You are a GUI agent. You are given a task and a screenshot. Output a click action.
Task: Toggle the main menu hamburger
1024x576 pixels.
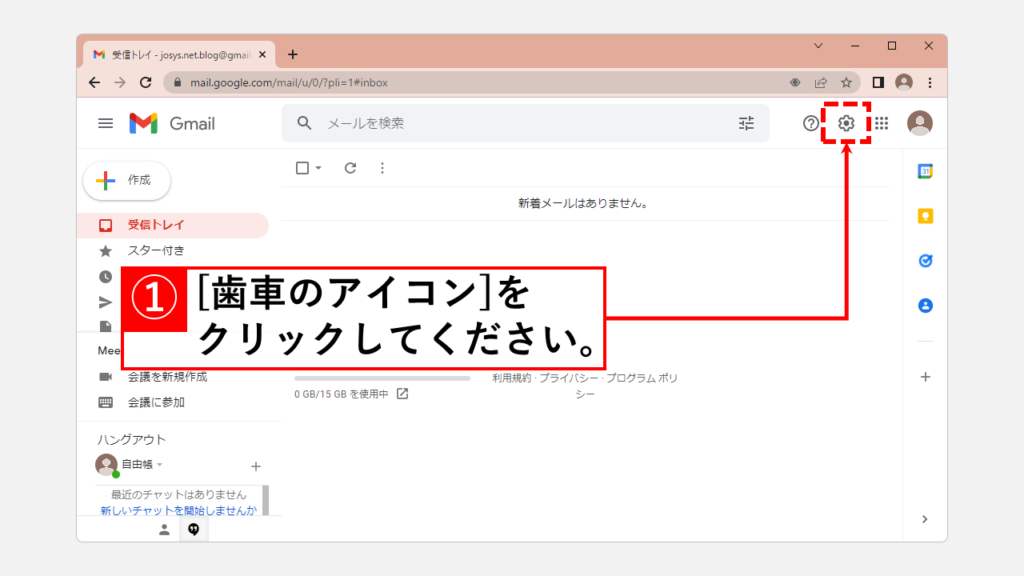(105, 123)
